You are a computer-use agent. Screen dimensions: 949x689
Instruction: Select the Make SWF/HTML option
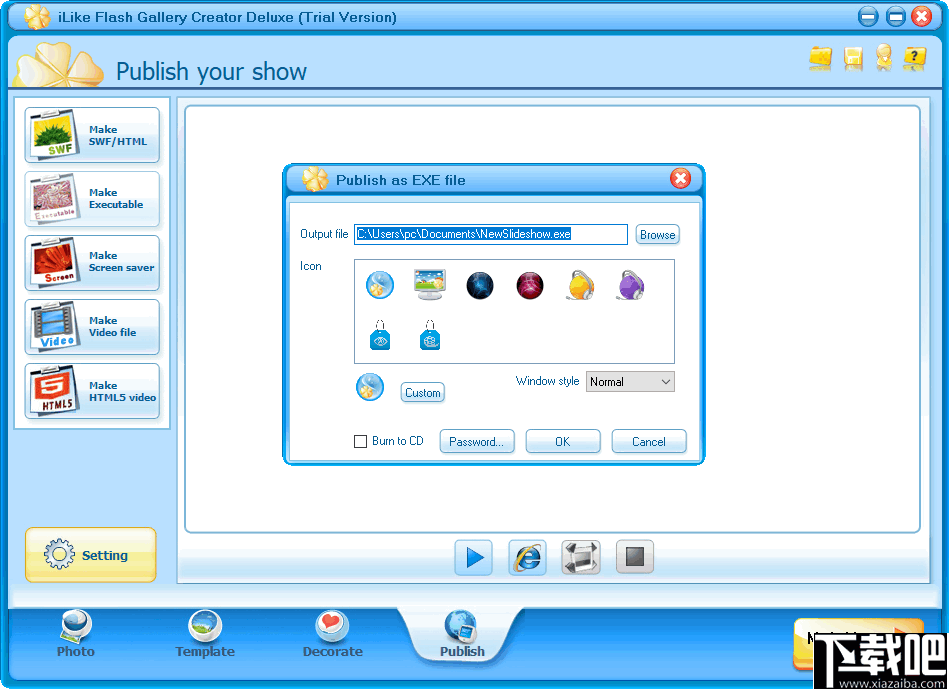[91, 135]
